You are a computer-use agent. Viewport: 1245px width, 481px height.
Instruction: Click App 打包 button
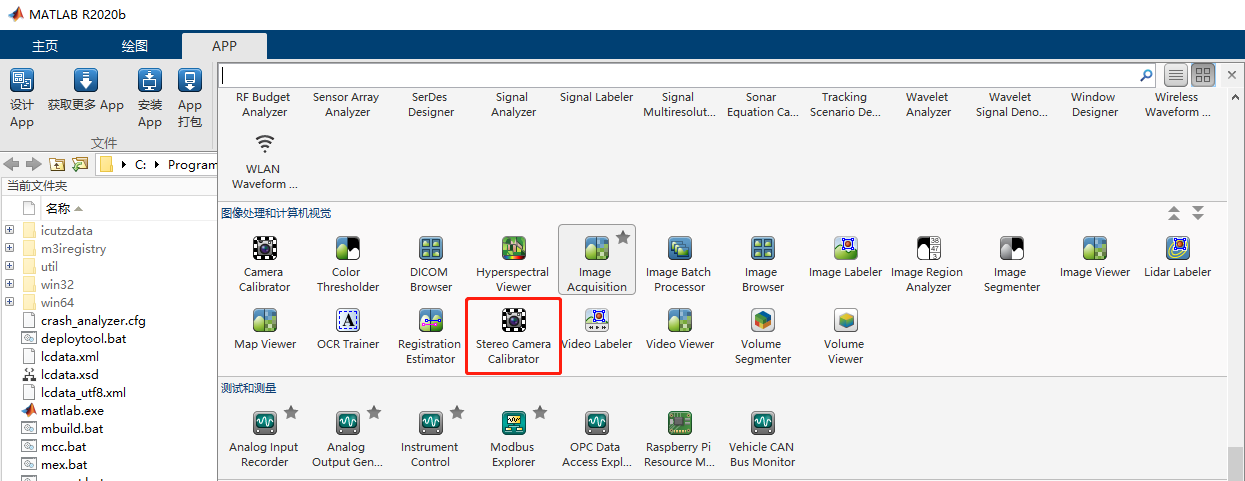tap(190, 99)
